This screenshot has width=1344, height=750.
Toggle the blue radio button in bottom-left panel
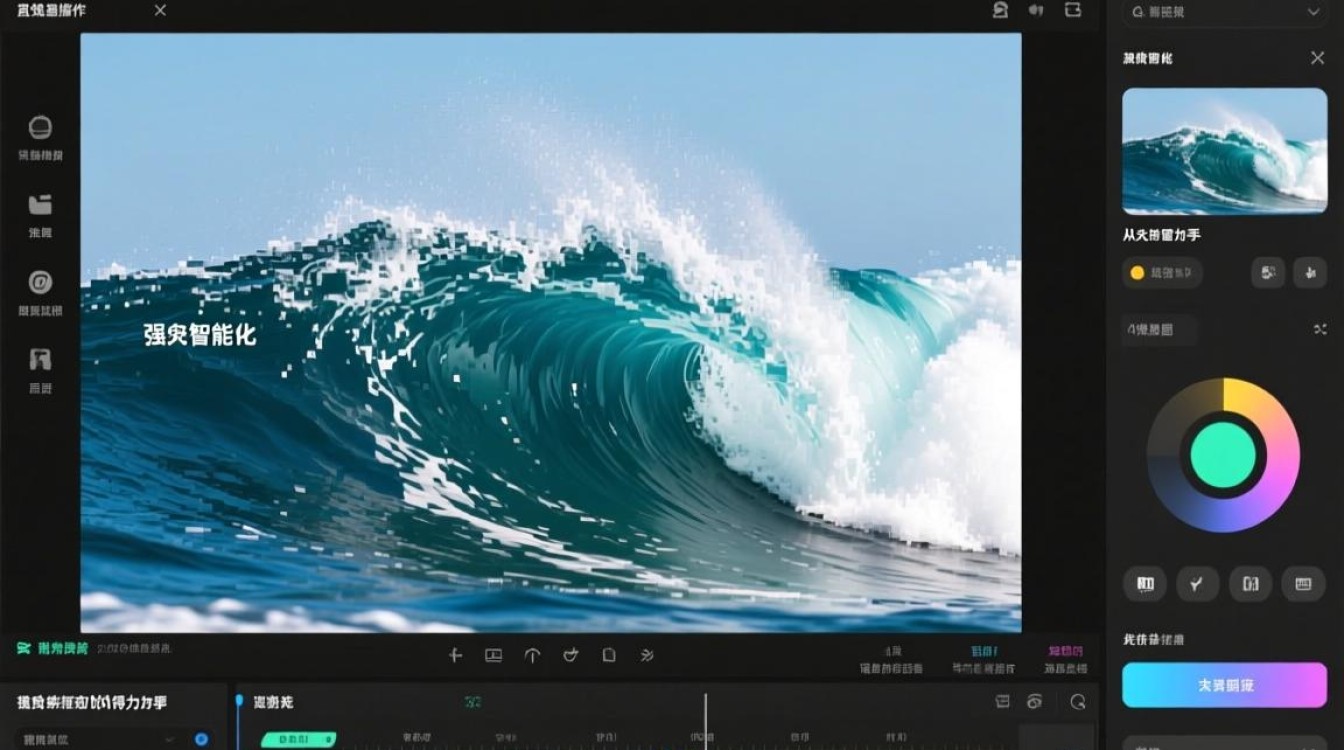coord(201,739)
